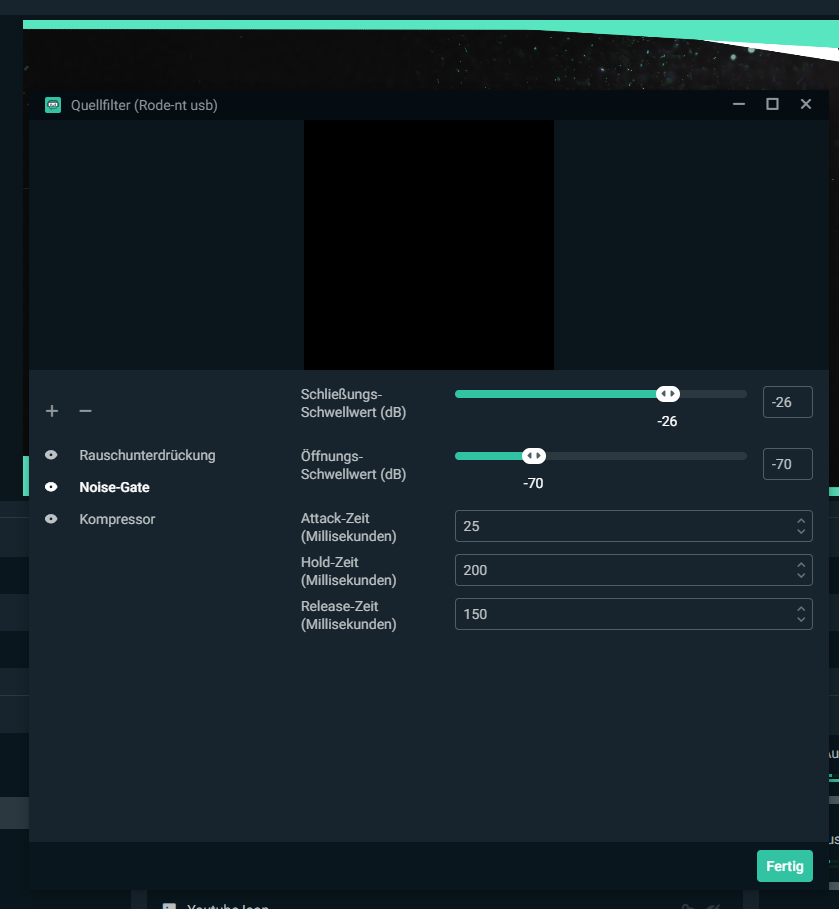839x909 pixels.
Task: Click the Streamlabs icon in the title bar
Action: (x=53, y=105)
